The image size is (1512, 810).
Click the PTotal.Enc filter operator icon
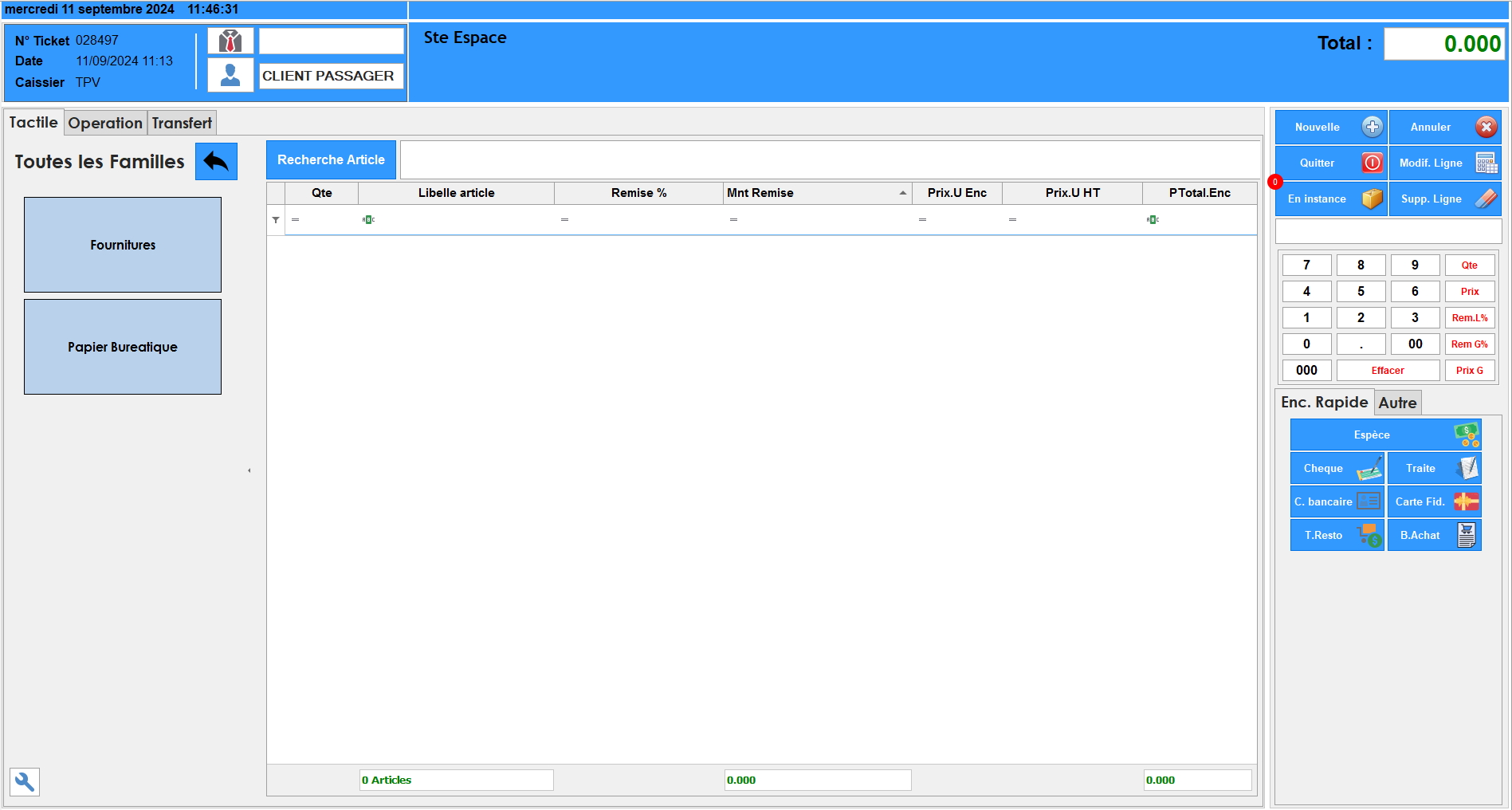[1153, 220]
